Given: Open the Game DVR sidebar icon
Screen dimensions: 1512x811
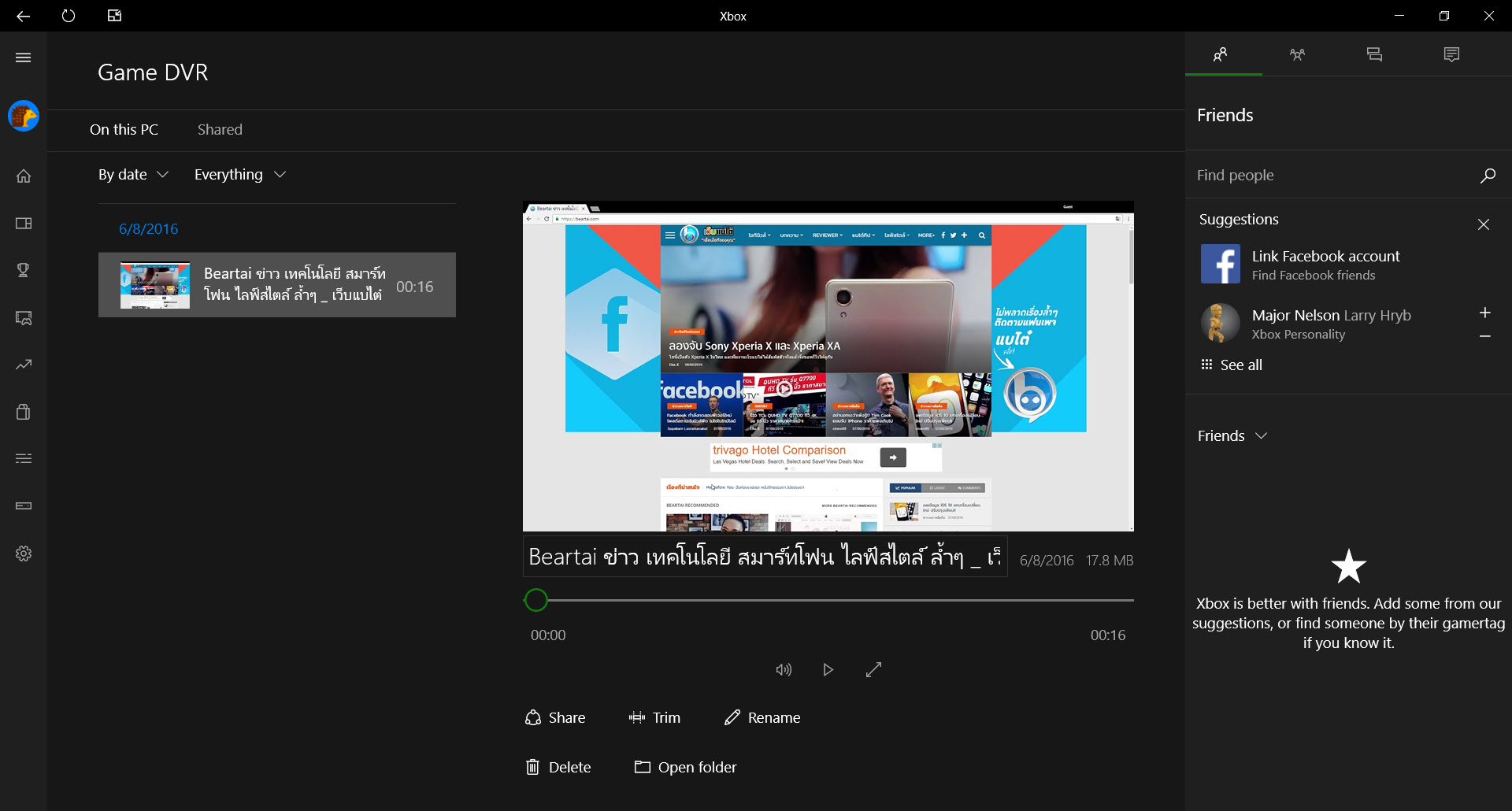Looking at the screenshot, I should [x=24, y=318].
